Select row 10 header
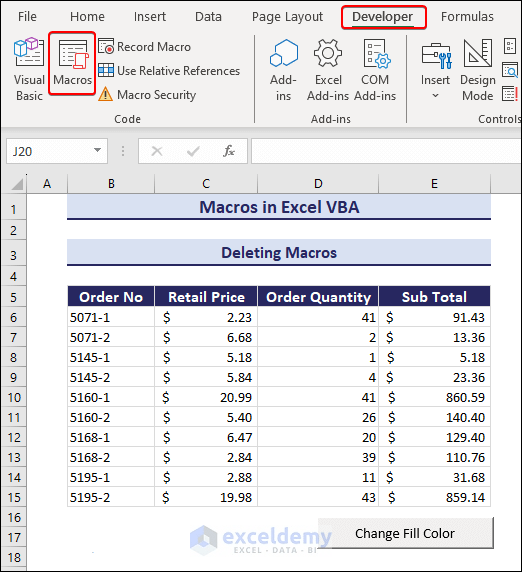522x572 pixels. pos(13,397)
